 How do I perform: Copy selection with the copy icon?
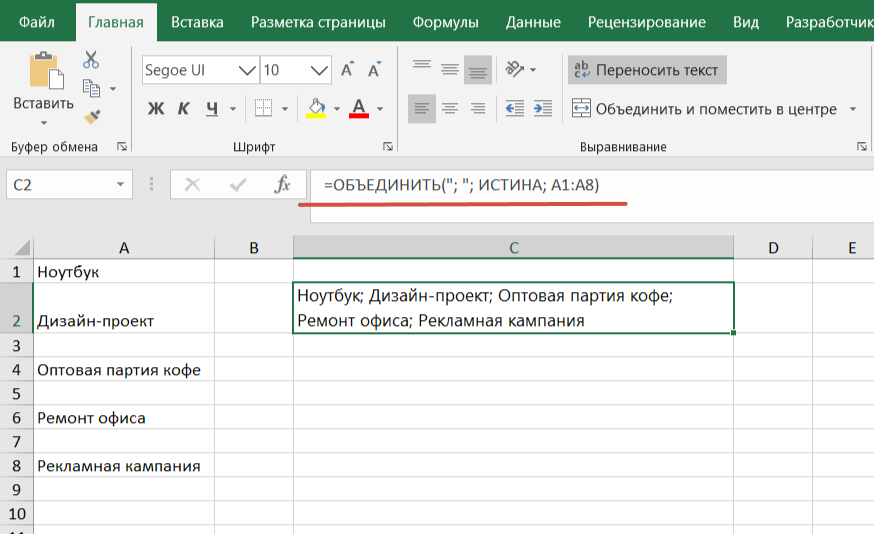[91, 88]
